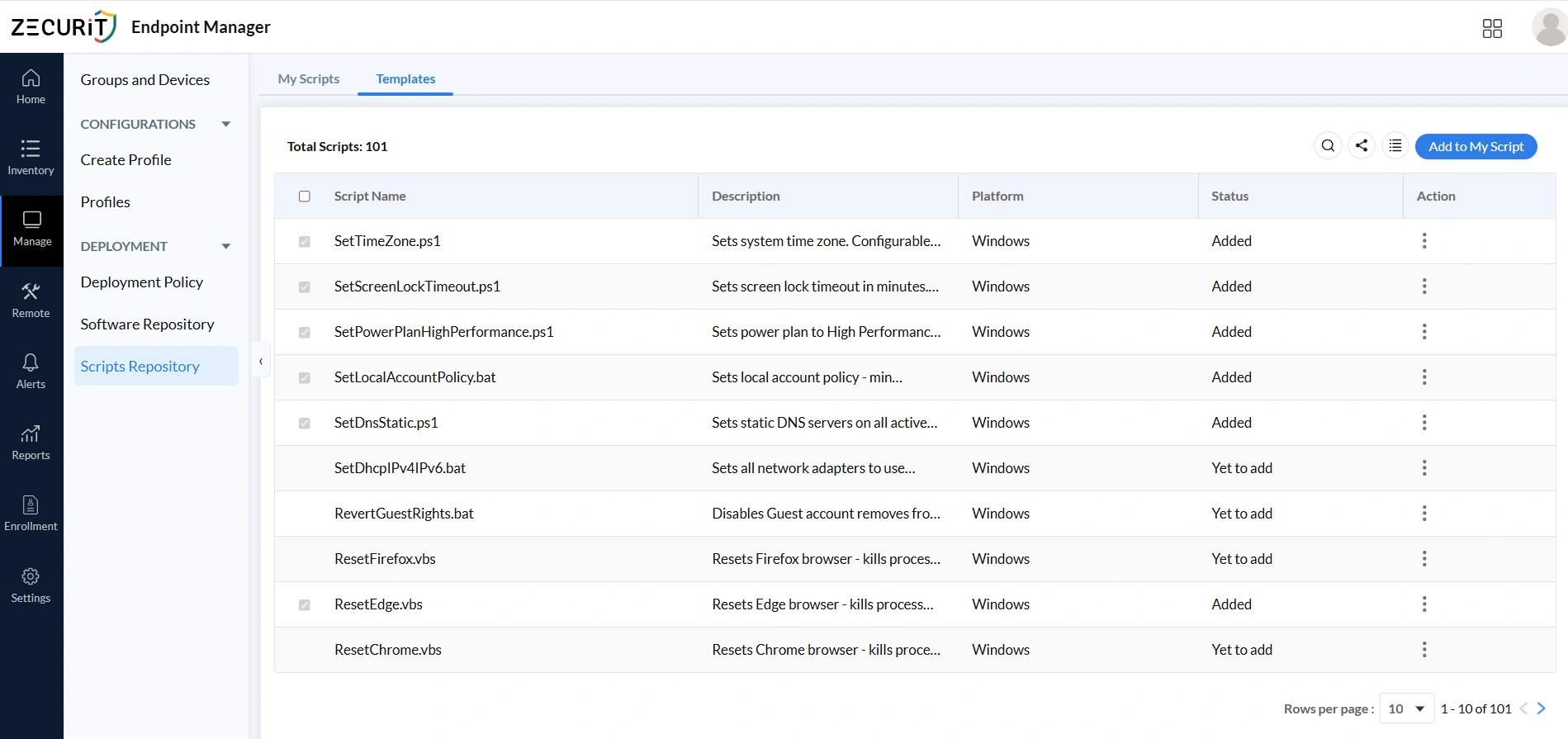Click the RevertGuestRights.bat script name

(404, 514)
